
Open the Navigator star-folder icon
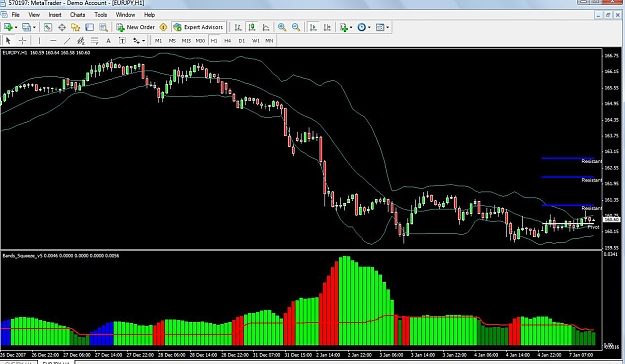click(75, 27)
